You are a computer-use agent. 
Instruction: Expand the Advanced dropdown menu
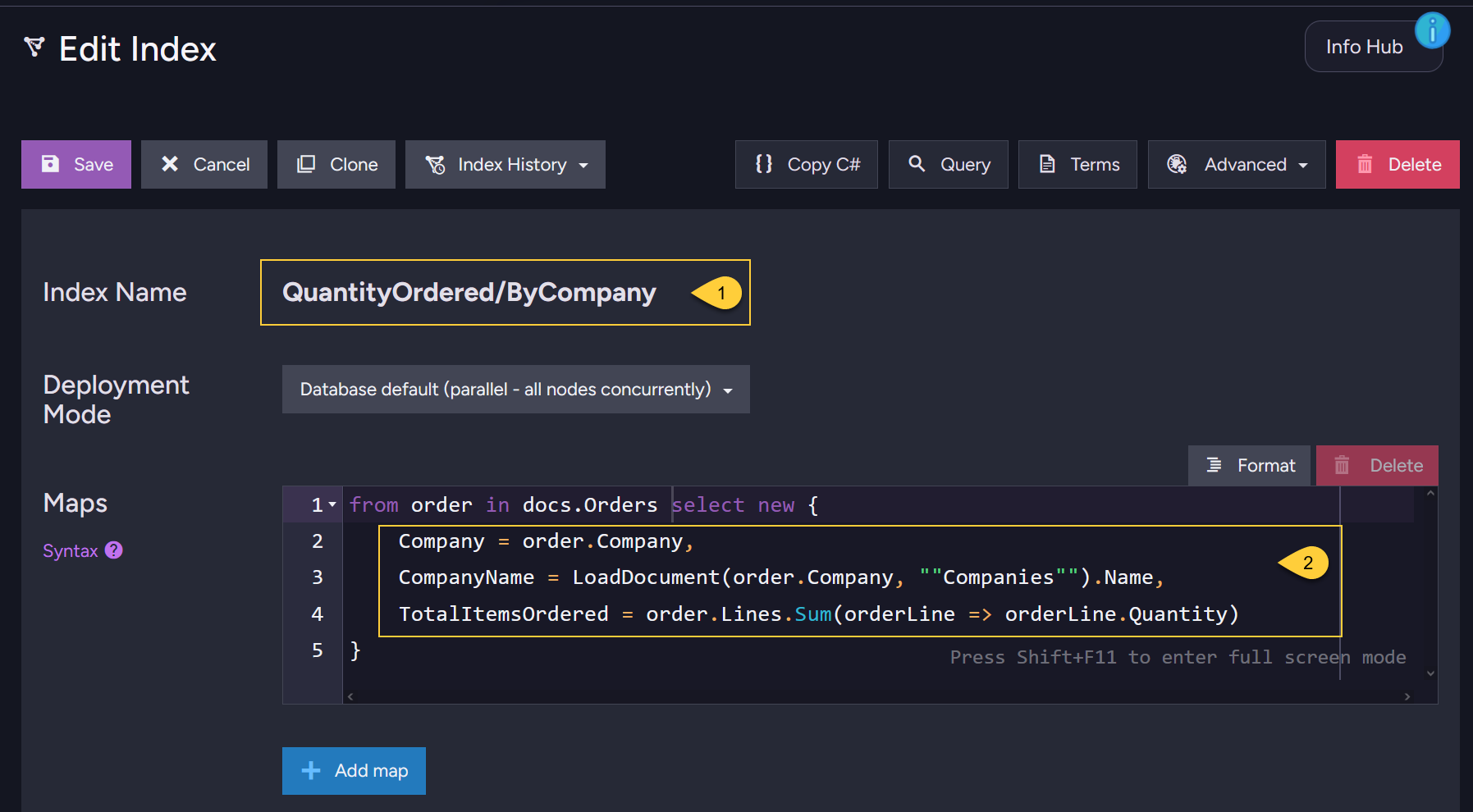tap(1237, 164)
